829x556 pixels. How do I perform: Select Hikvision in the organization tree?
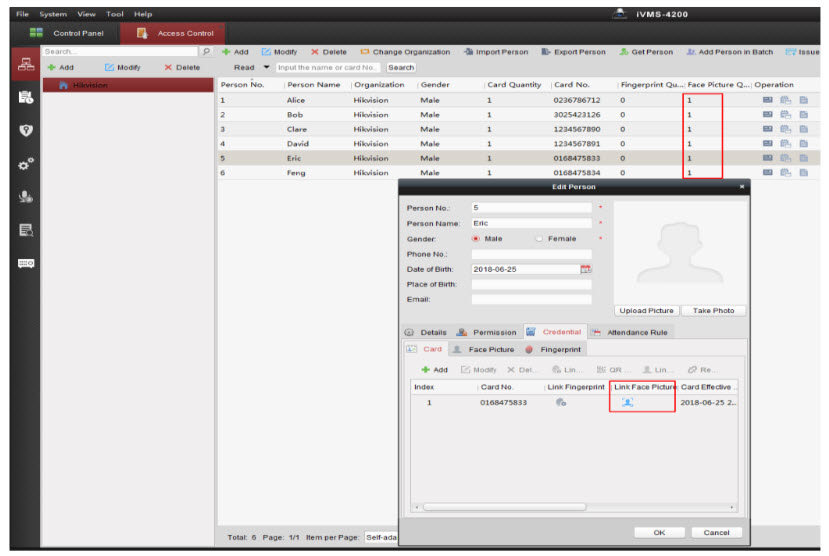(x=89, y=86)
